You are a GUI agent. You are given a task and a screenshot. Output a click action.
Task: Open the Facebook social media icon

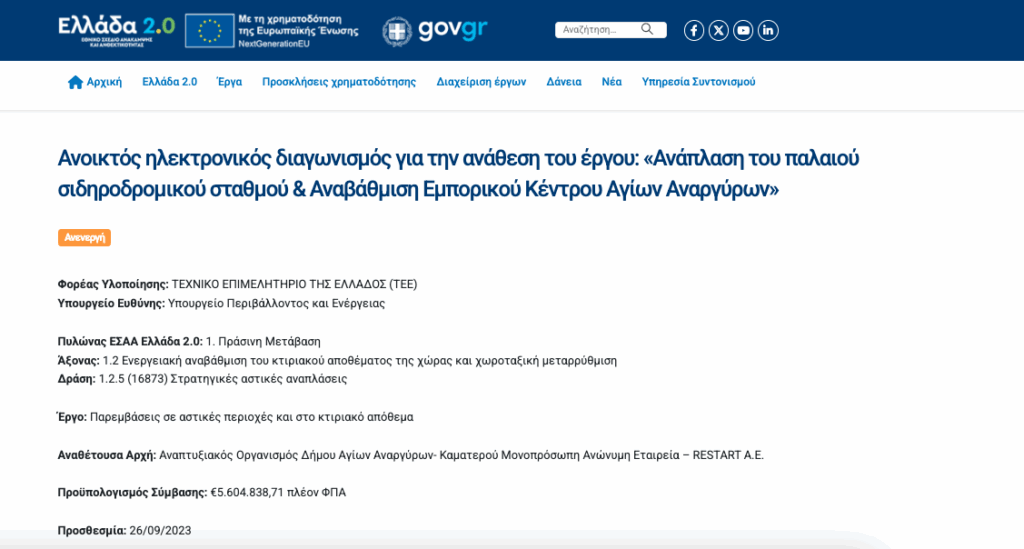[x=694, y=30]
